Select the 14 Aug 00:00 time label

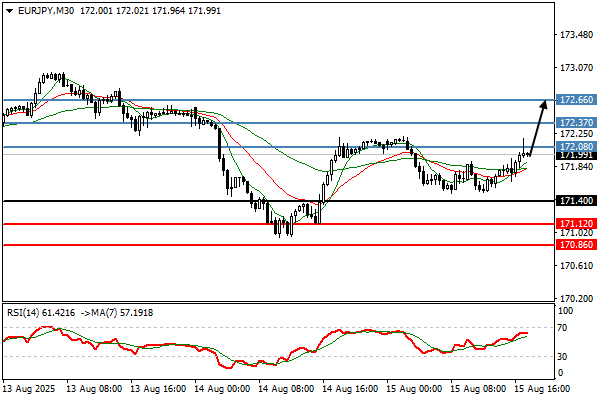click(222, 389)
